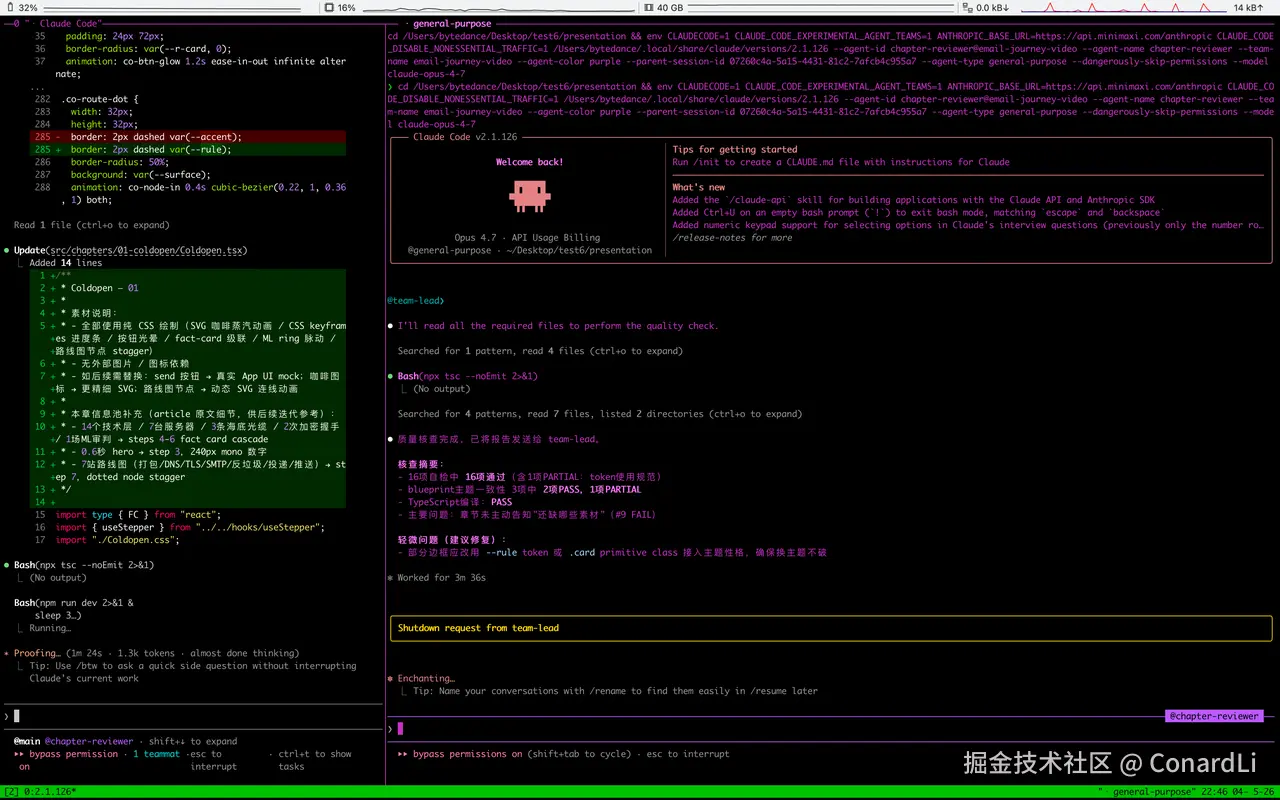Click the 质量核查完成 report line
The image size is (1280, 800).
coord(499,439)
